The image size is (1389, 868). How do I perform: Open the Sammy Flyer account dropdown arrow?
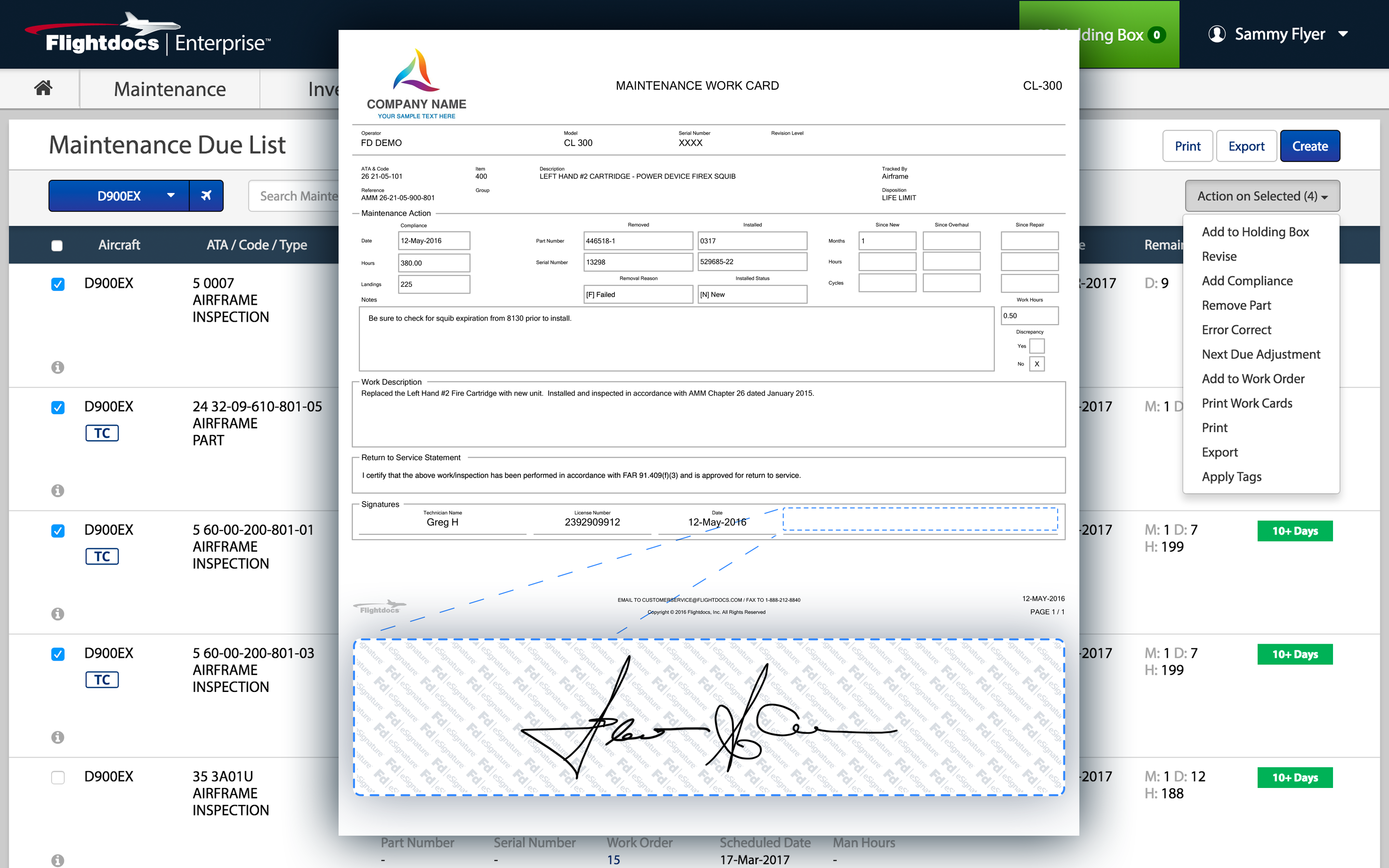(x=1343, y=34)
